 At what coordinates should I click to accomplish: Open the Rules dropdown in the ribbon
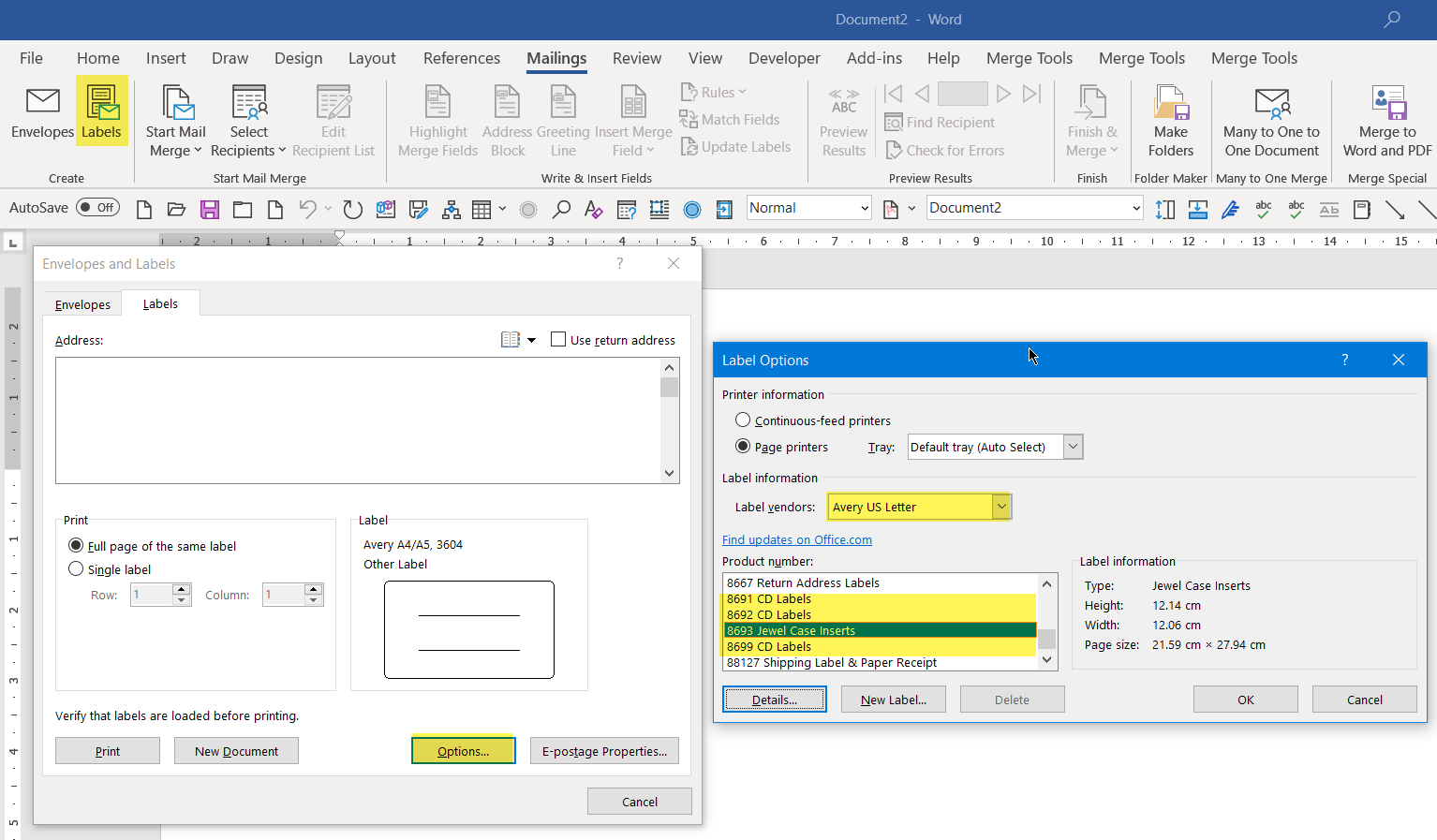pos(714,92)
